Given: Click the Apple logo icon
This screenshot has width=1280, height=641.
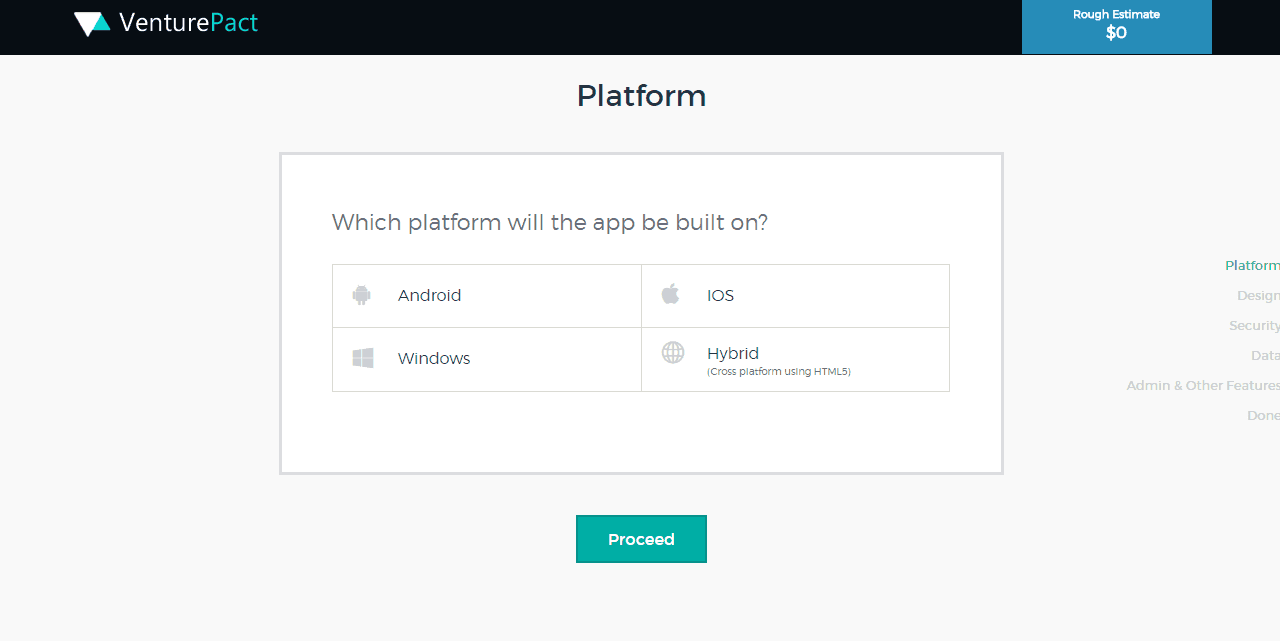Looking at the screenshot, I should 670,294.
